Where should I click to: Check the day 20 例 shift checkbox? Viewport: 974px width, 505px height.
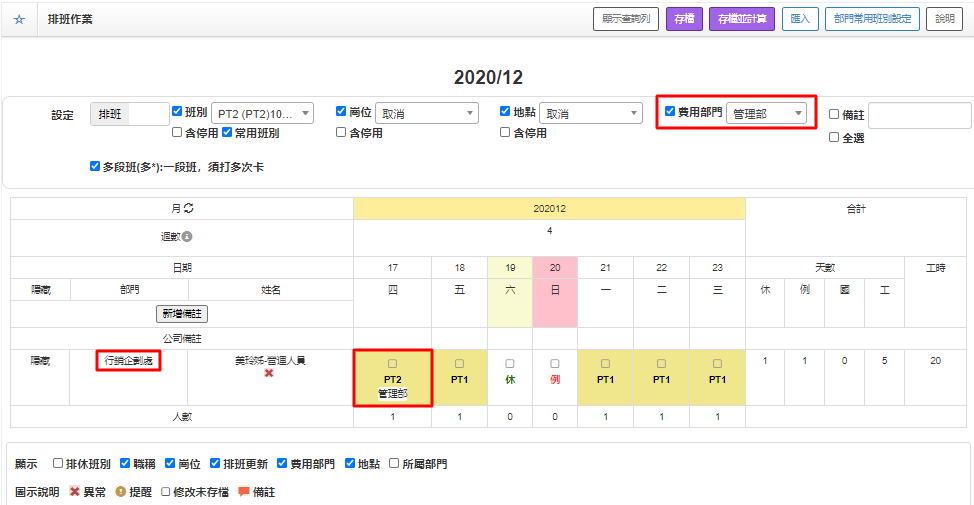[555, 364]
